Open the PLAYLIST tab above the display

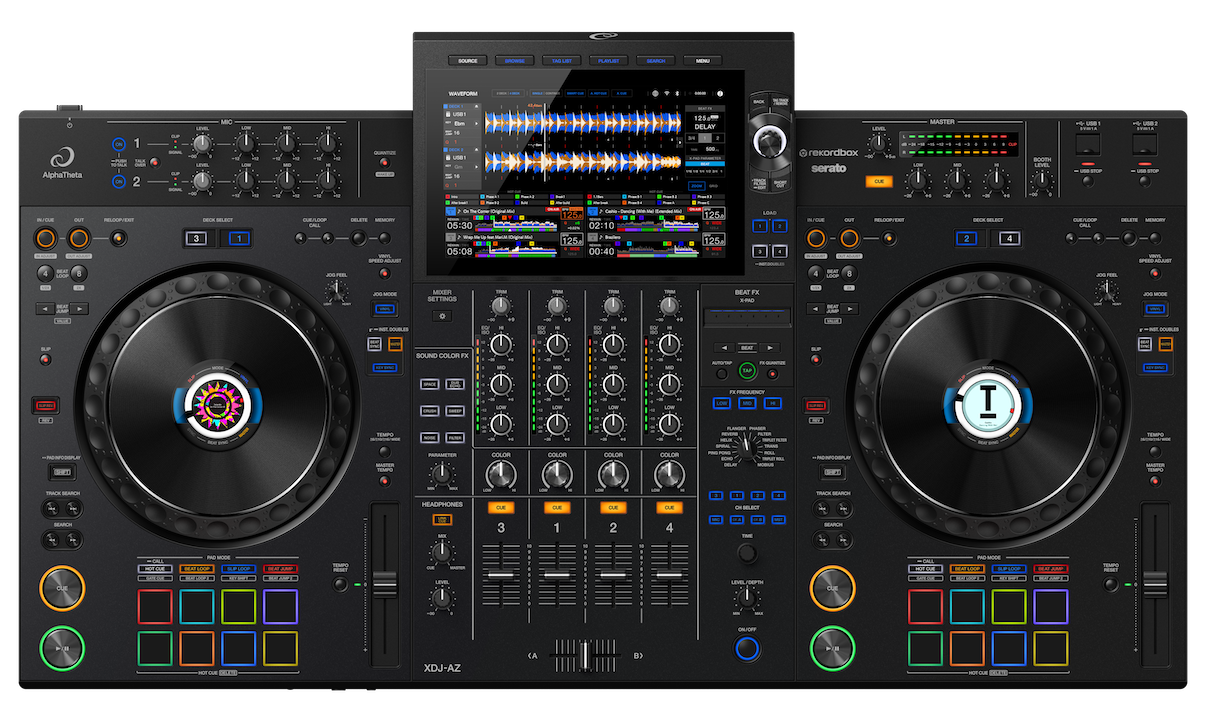pos(609,61)
